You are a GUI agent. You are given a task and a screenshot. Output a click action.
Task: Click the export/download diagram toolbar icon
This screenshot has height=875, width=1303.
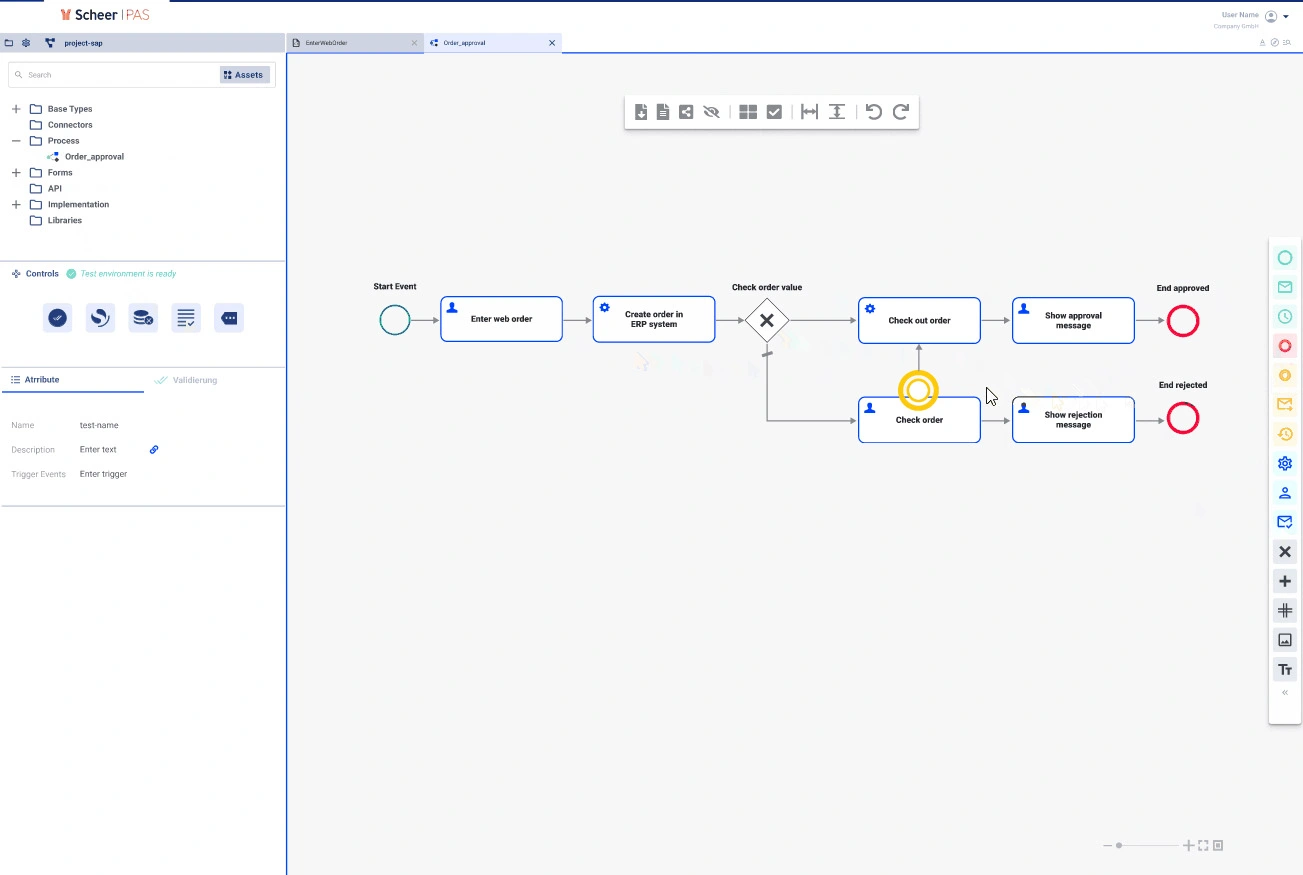tap(641, 112)
